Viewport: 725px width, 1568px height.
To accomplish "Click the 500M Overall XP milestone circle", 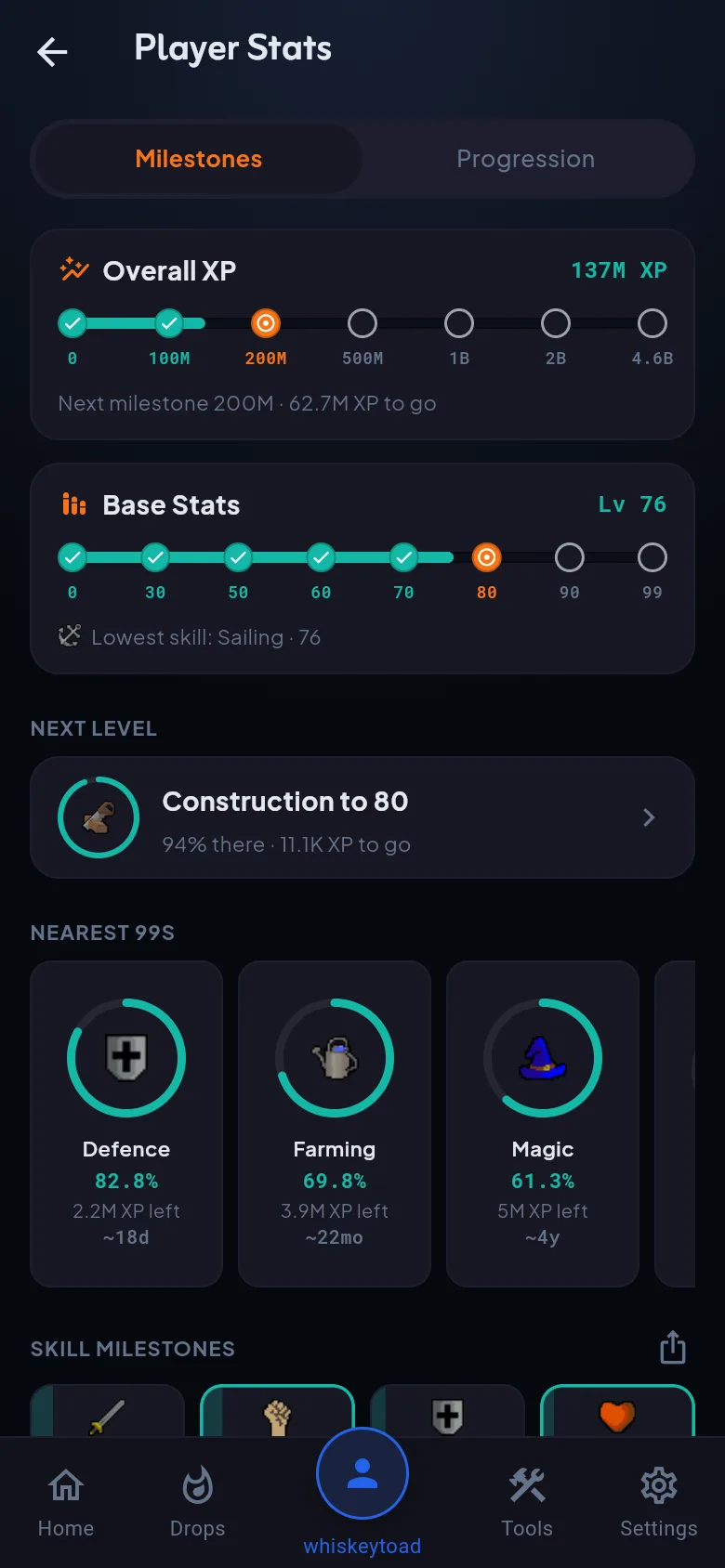I will point(362,323).
